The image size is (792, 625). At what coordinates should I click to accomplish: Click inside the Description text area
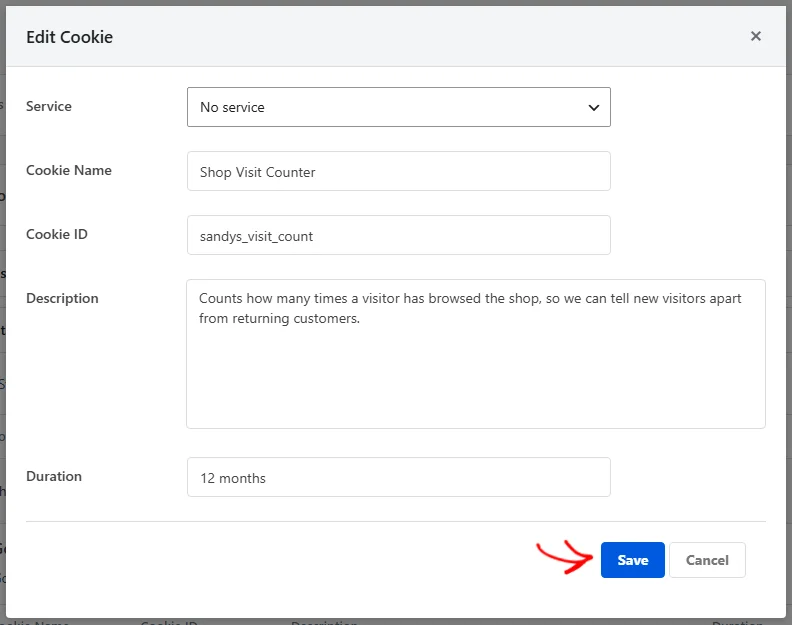tap(476, 354)
